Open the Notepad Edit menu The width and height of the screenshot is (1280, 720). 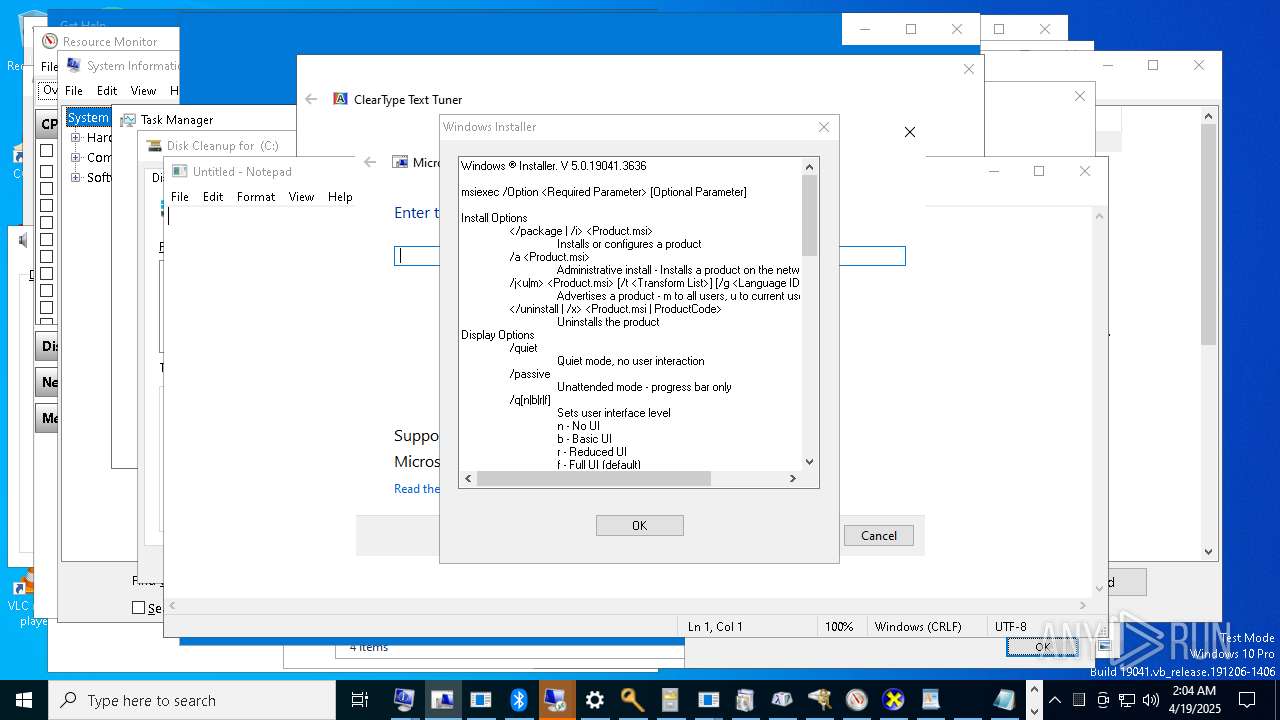click(213, 197)
